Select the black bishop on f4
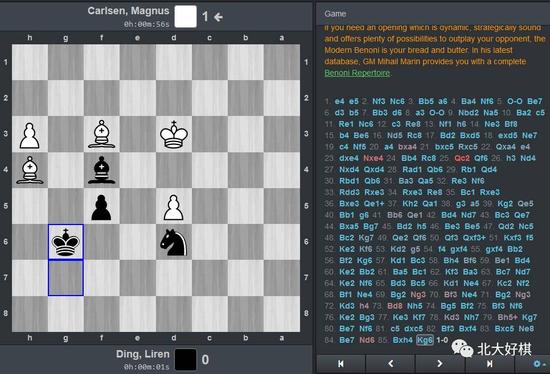Image resolution: width=550 pixels, height=374 pixels. point(102,170)
